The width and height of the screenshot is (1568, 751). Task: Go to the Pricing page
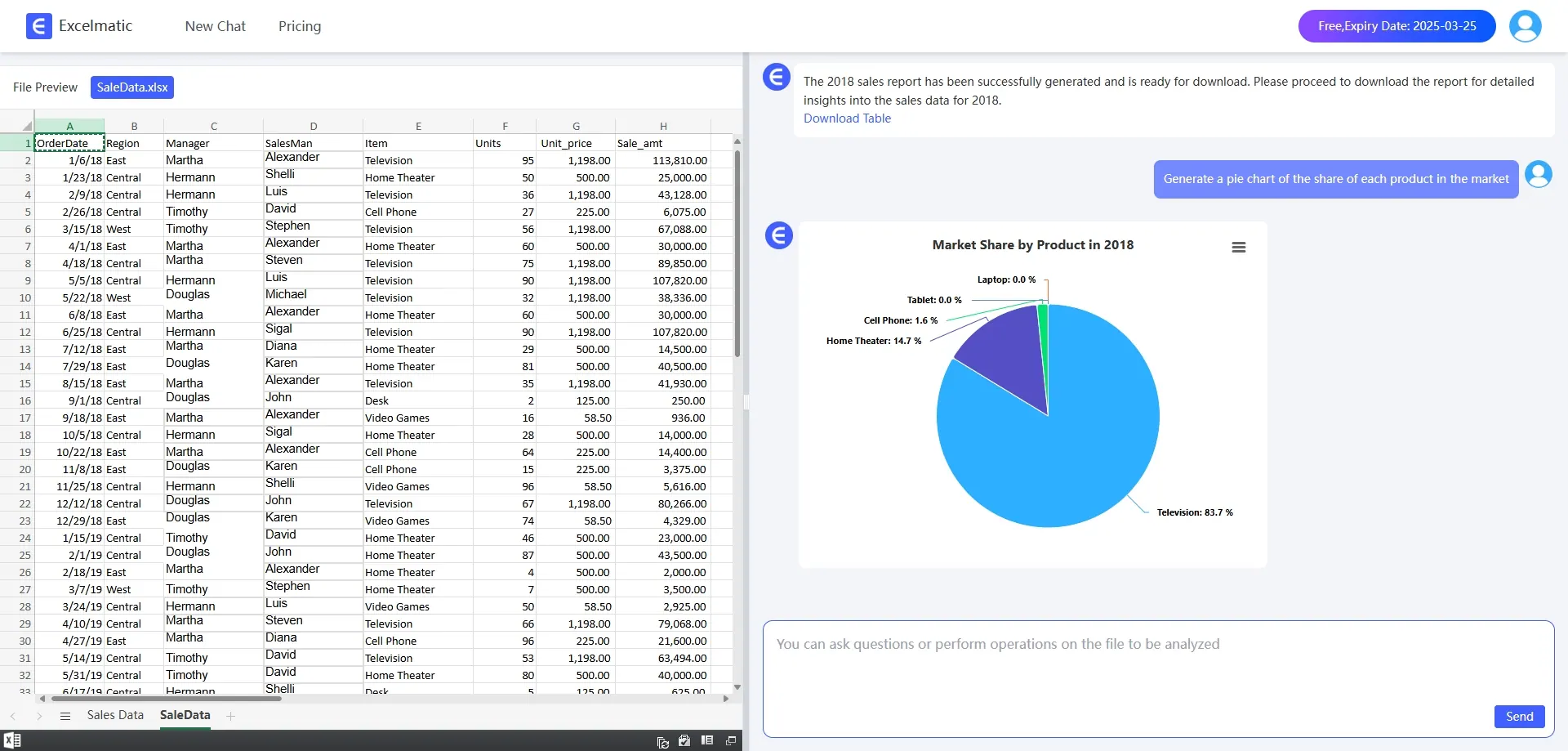pyautogui.click(x=300, y=26)
